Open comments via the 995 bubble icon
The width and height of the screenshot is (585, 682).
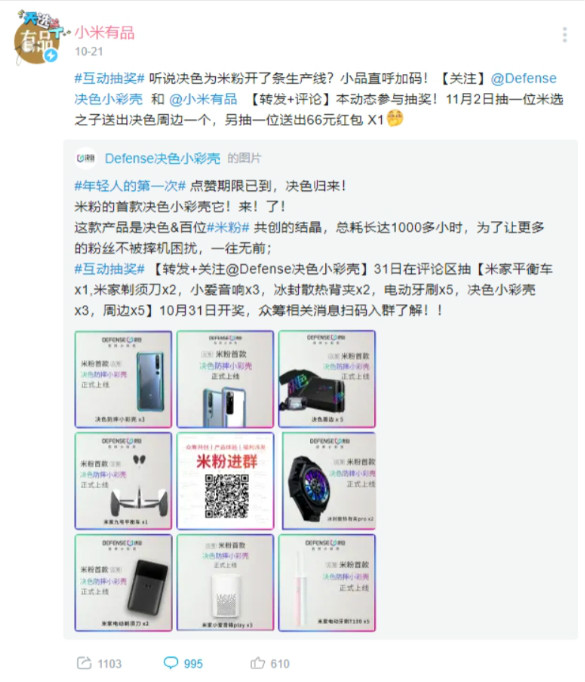170,663
